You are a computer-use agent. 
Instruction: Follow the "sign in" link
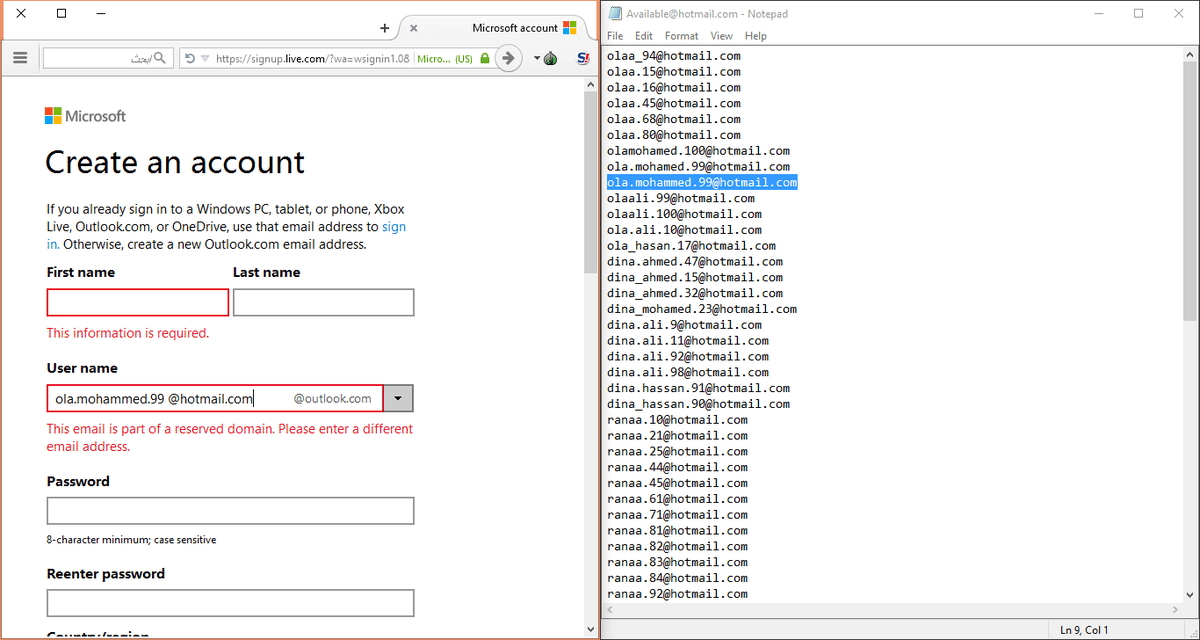(394, 227)
